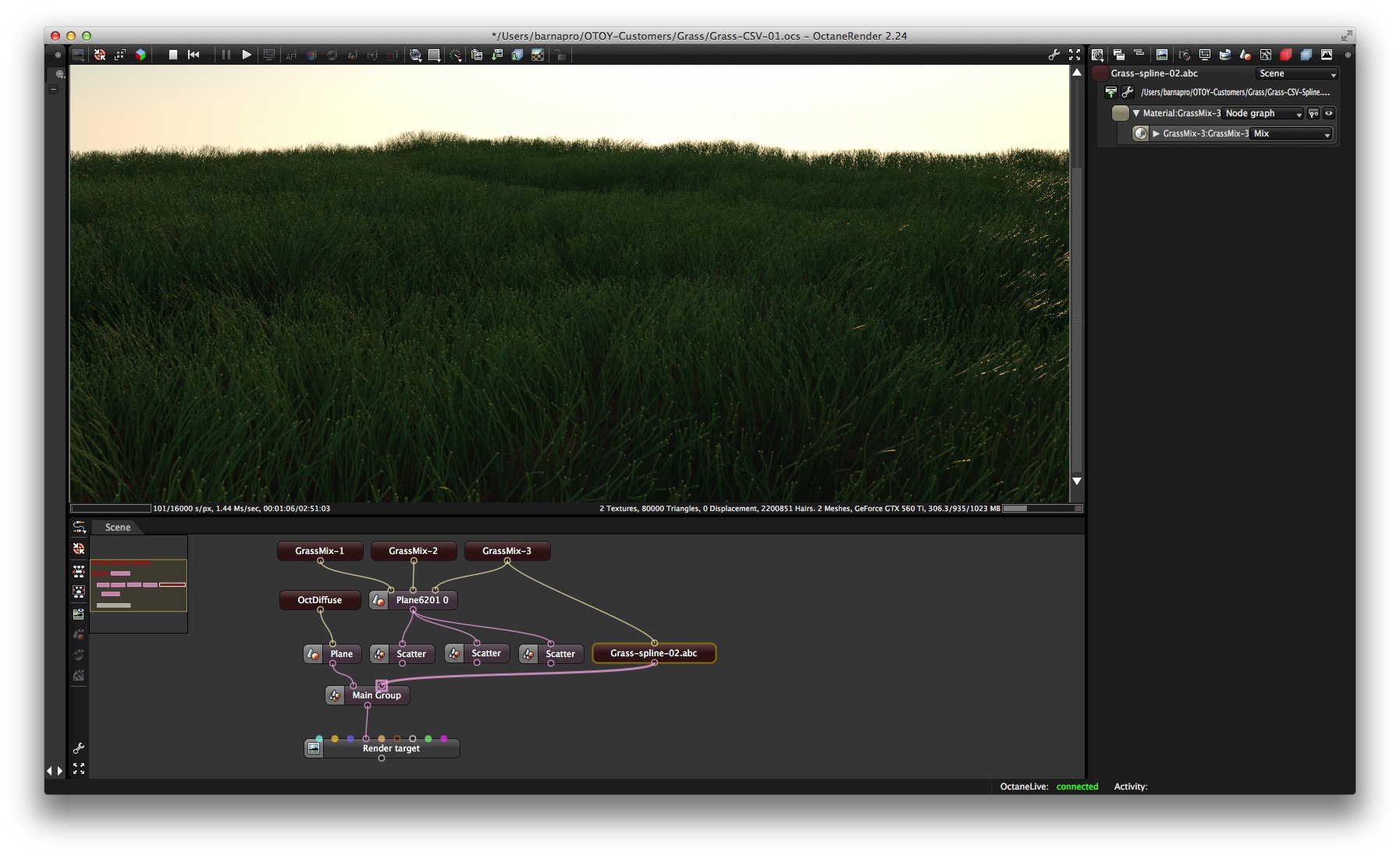This screenshot has height=856, width=1400.
Task: Open the red render layers cube icon
Action: (1285, 55)
